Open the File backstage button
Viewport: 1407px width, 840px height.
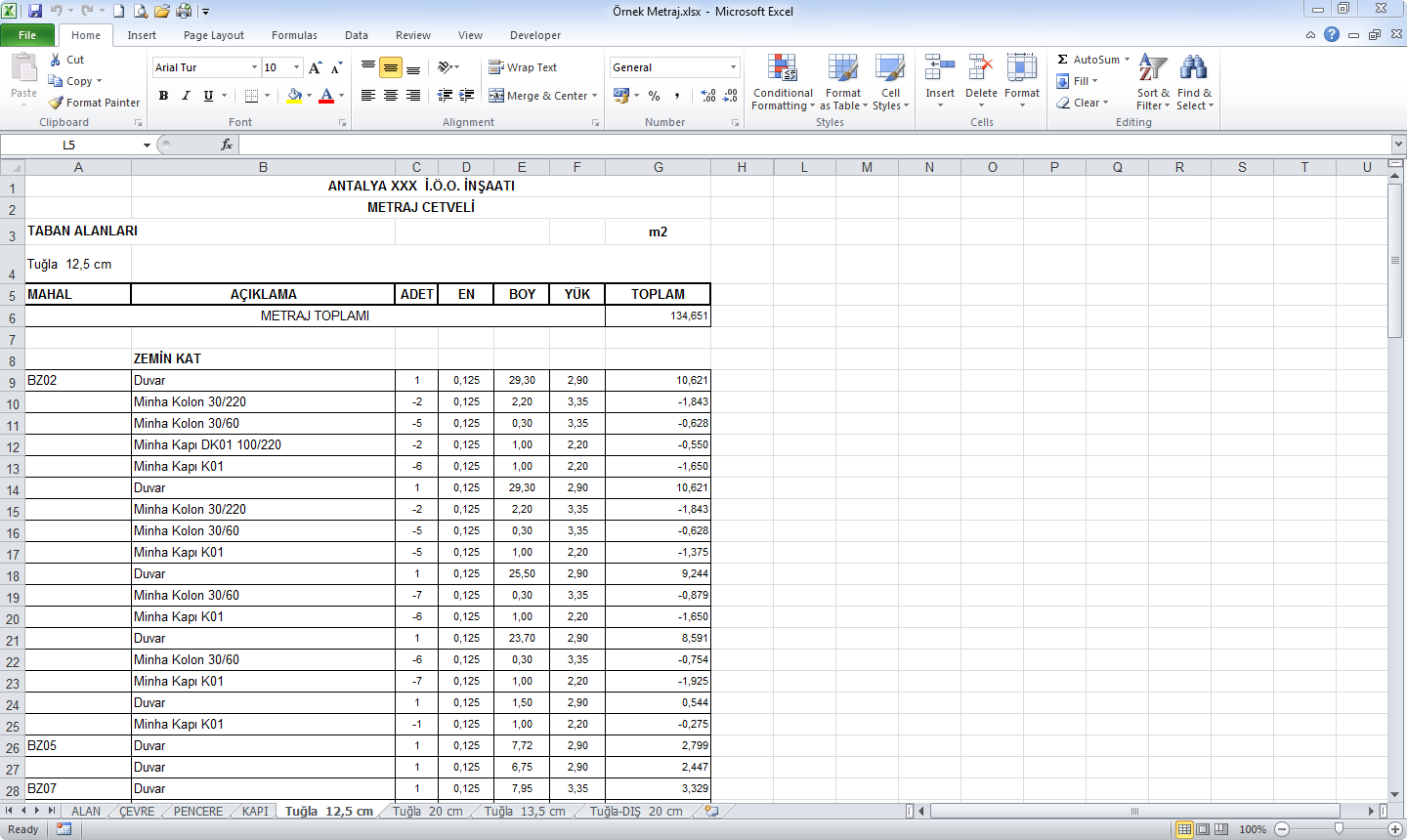(x=27, y=35)
